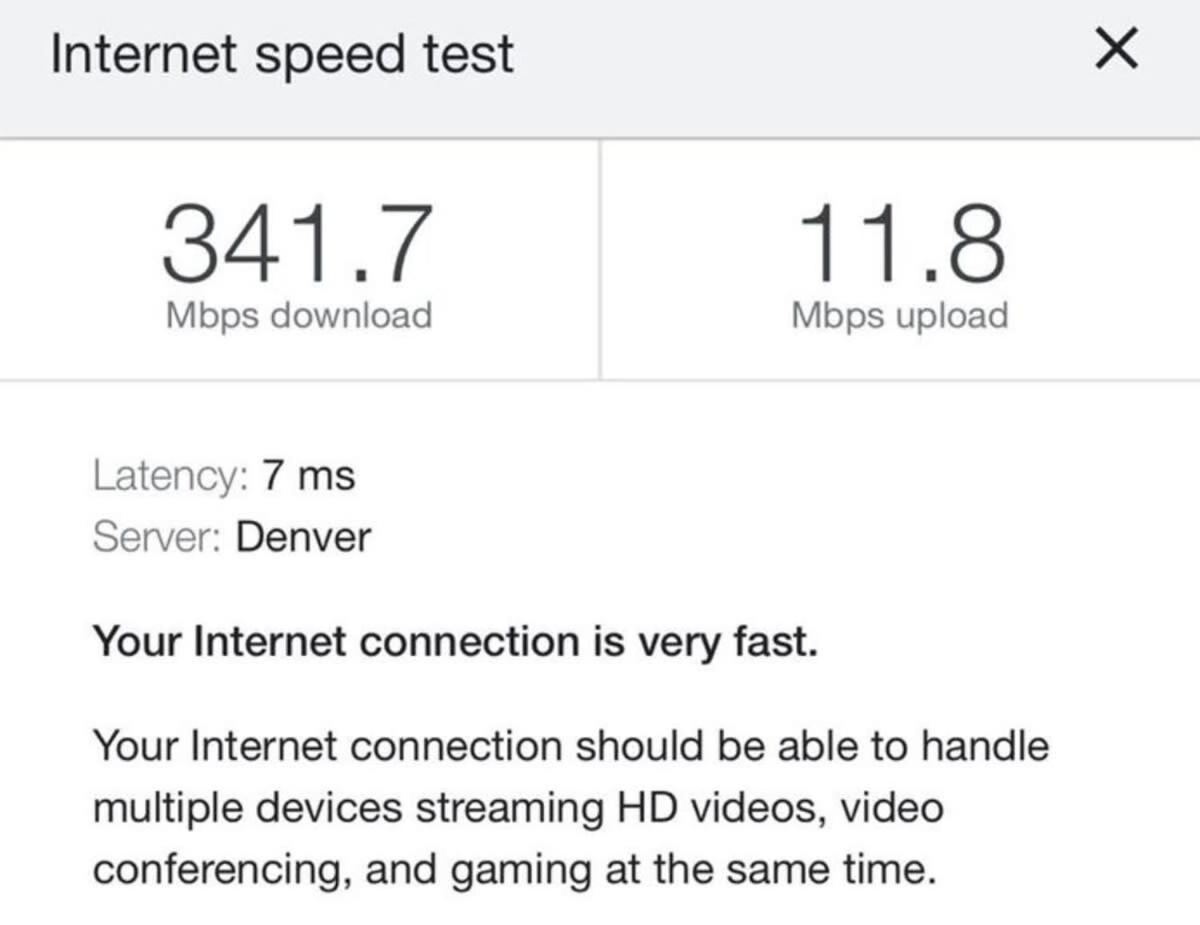The height and width of the screenshot is (925, 1200).
Task: Click the Server label
Action: [x=158, y=538]
